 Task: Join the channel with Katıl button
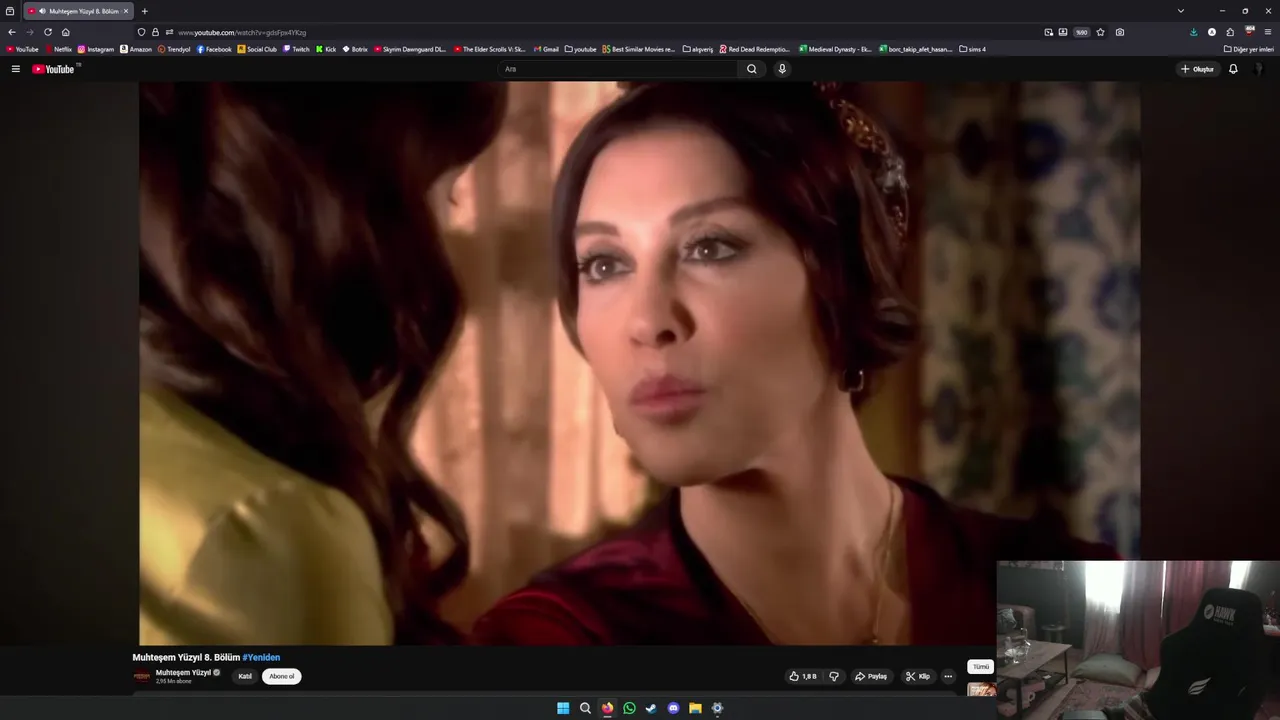coord(245,676)
